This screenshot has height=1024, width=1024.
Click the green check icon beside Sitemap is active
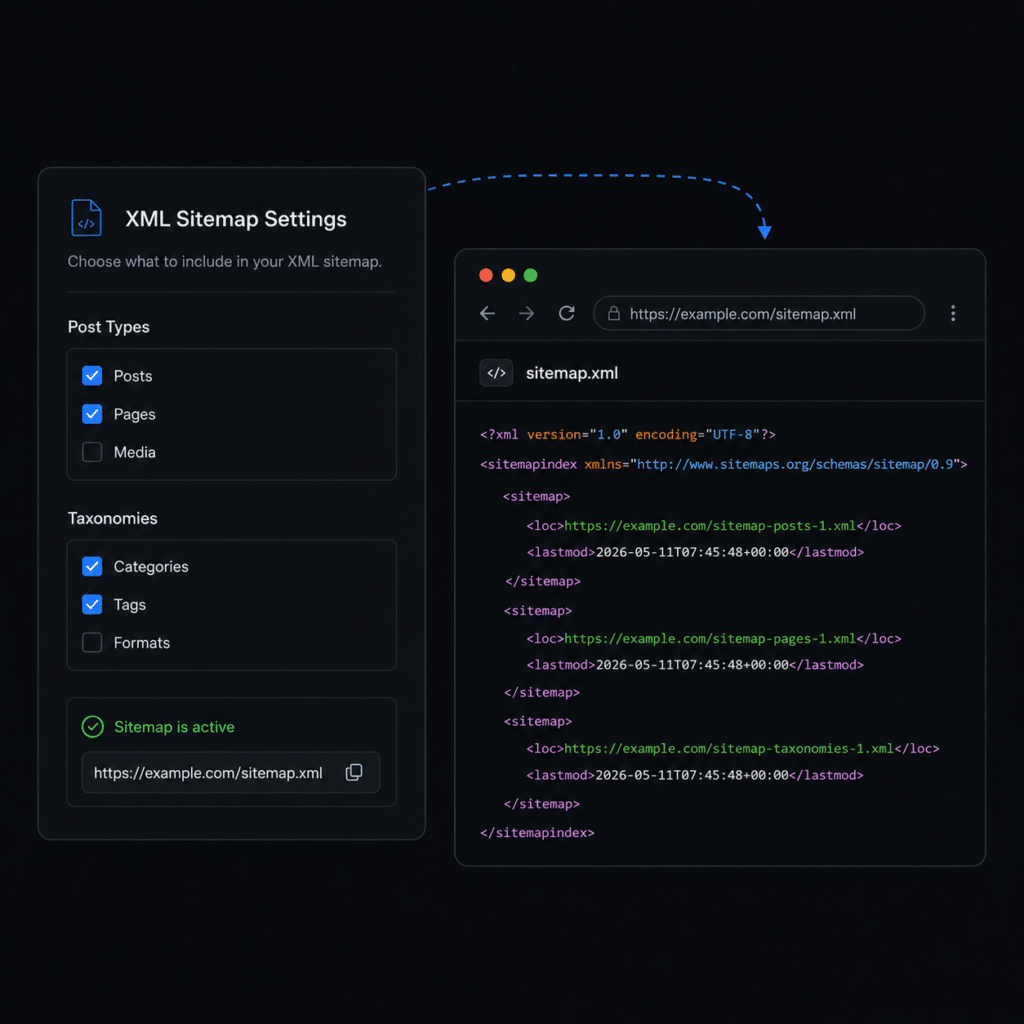tap(93, 727)
